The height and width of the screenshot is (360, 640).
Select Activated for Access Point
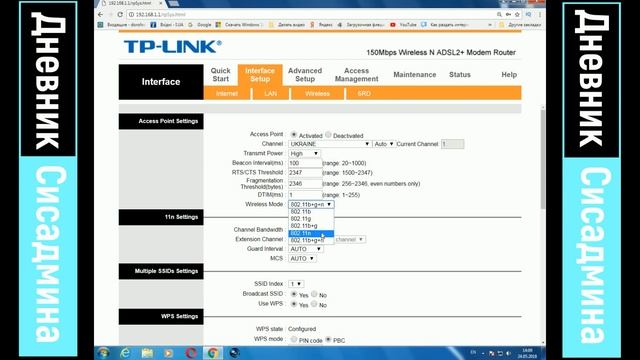click(293, 135)
